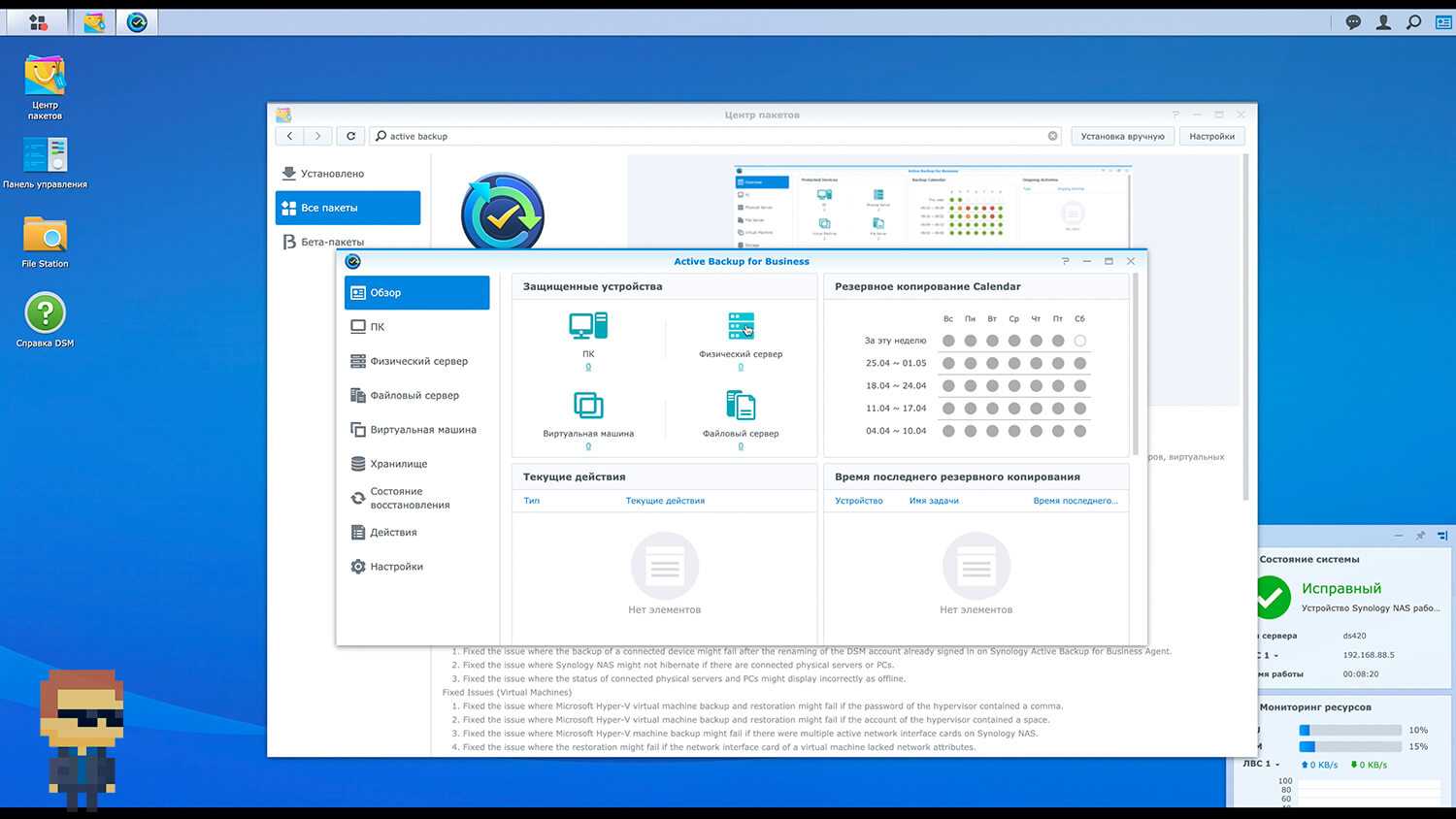Open Состояние восстановления sidebar section
1456x819 pixels.
(409, 498)
